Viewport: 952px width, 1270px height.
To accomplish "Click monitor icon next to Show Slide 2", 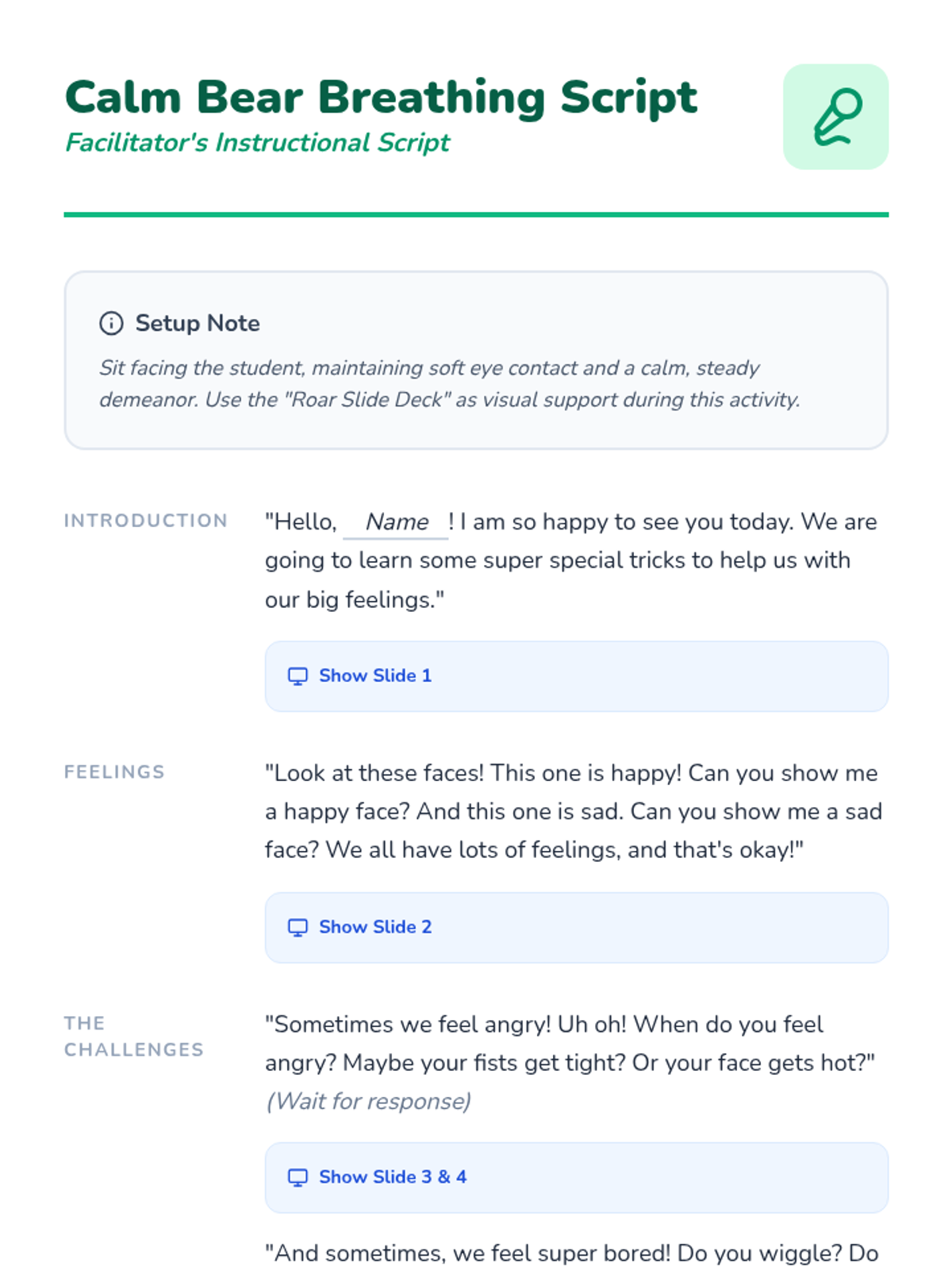I will coord(297,927).
